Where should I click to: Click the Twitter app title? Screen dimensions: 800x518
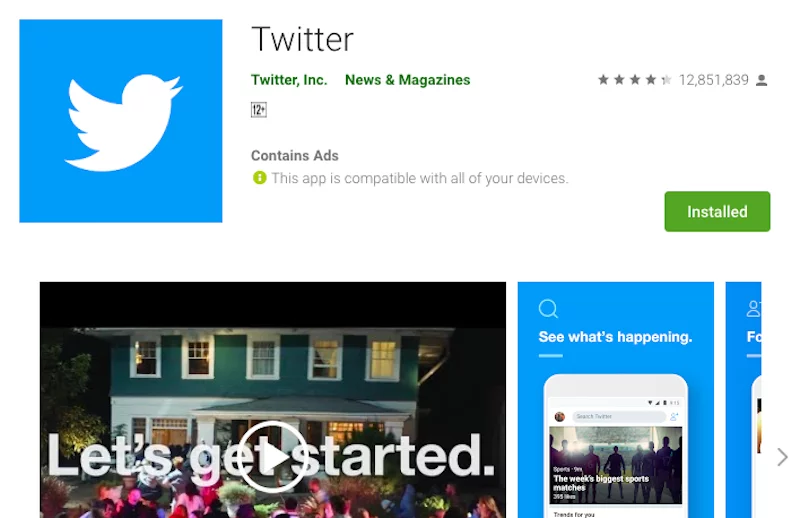(x=303, y=39)
